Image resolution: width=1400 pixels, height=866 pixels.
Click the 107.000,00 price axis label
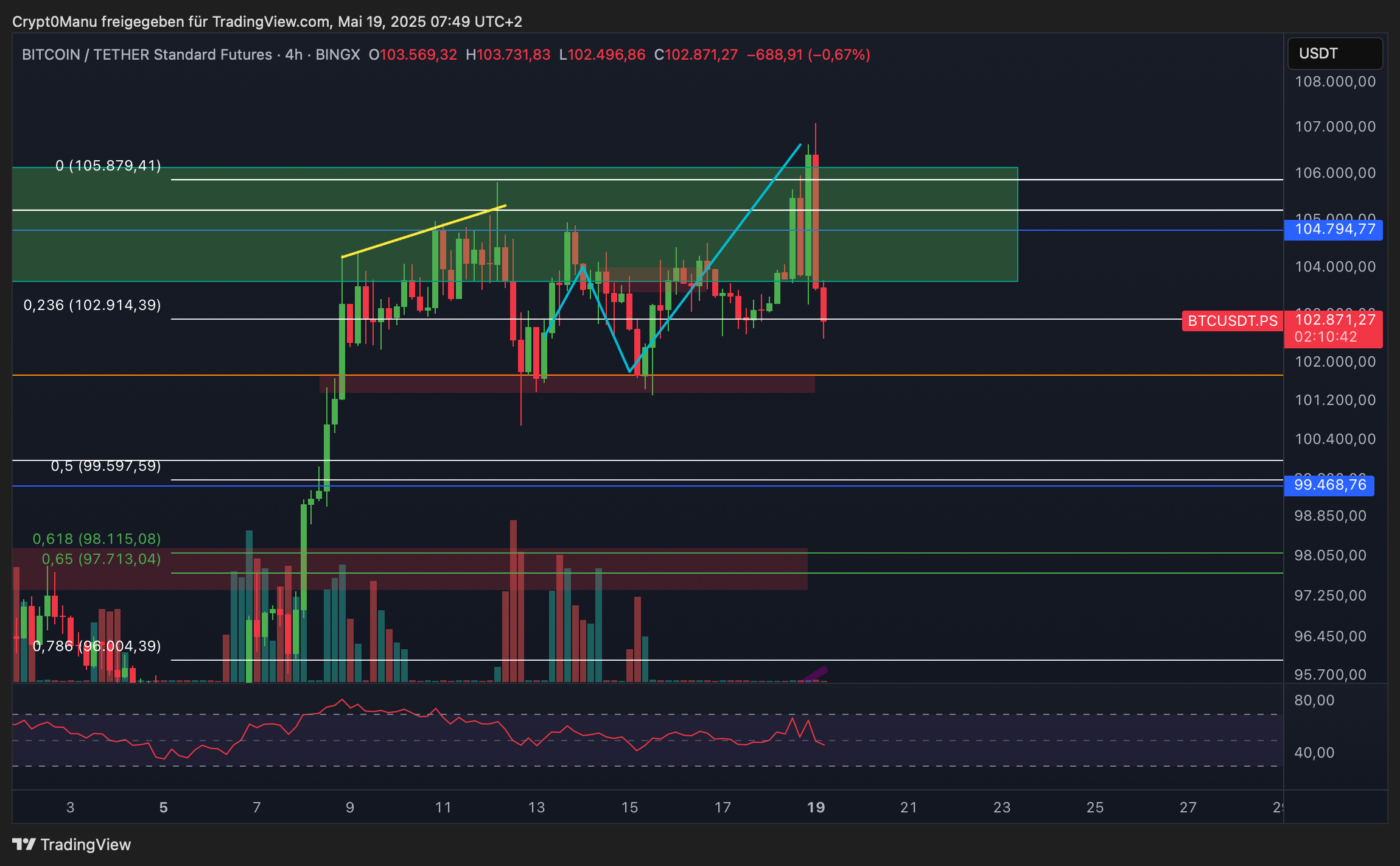click(1335, 127)
